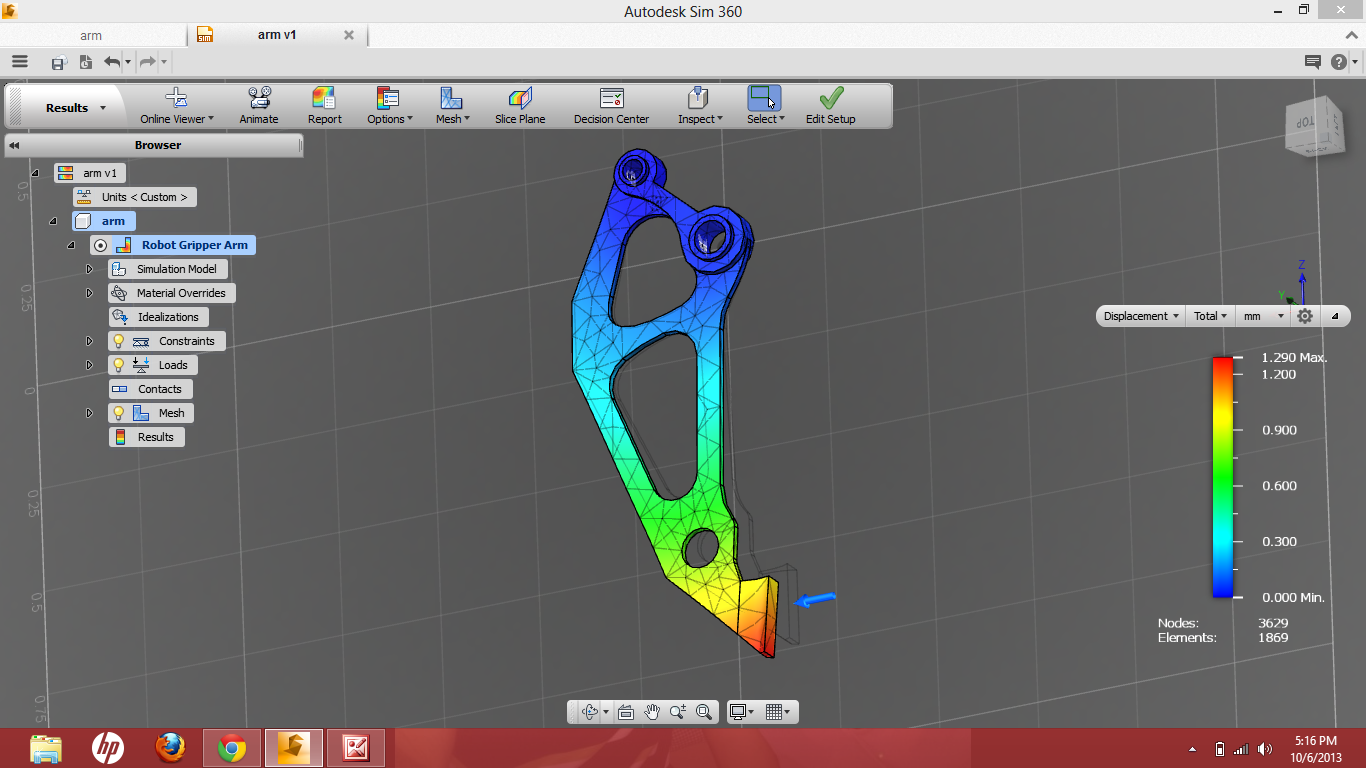Open the Inspect tool menu
This screenshot has width=1366, height=768.
700,106
